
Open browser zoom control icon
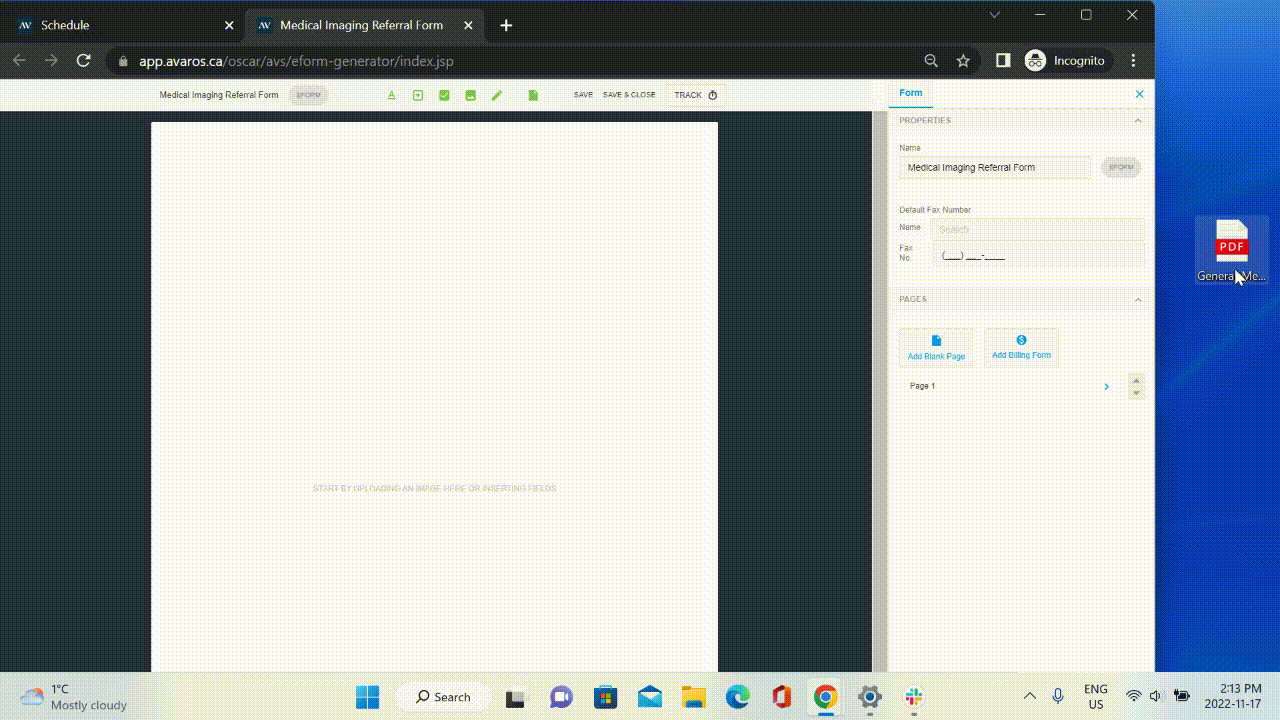931,61
